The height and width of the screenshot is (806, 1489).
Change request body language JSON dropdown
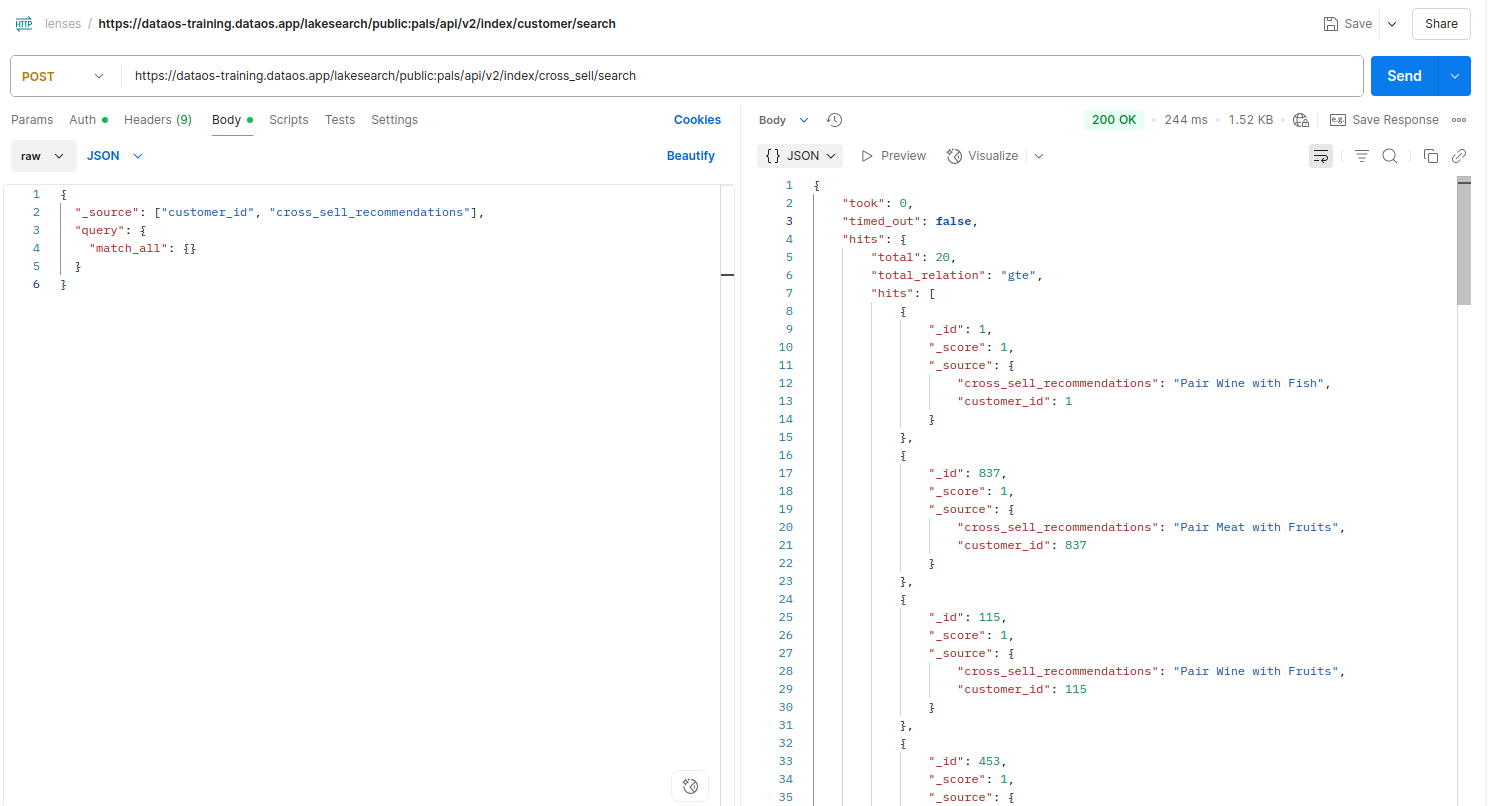click(115, 156)
